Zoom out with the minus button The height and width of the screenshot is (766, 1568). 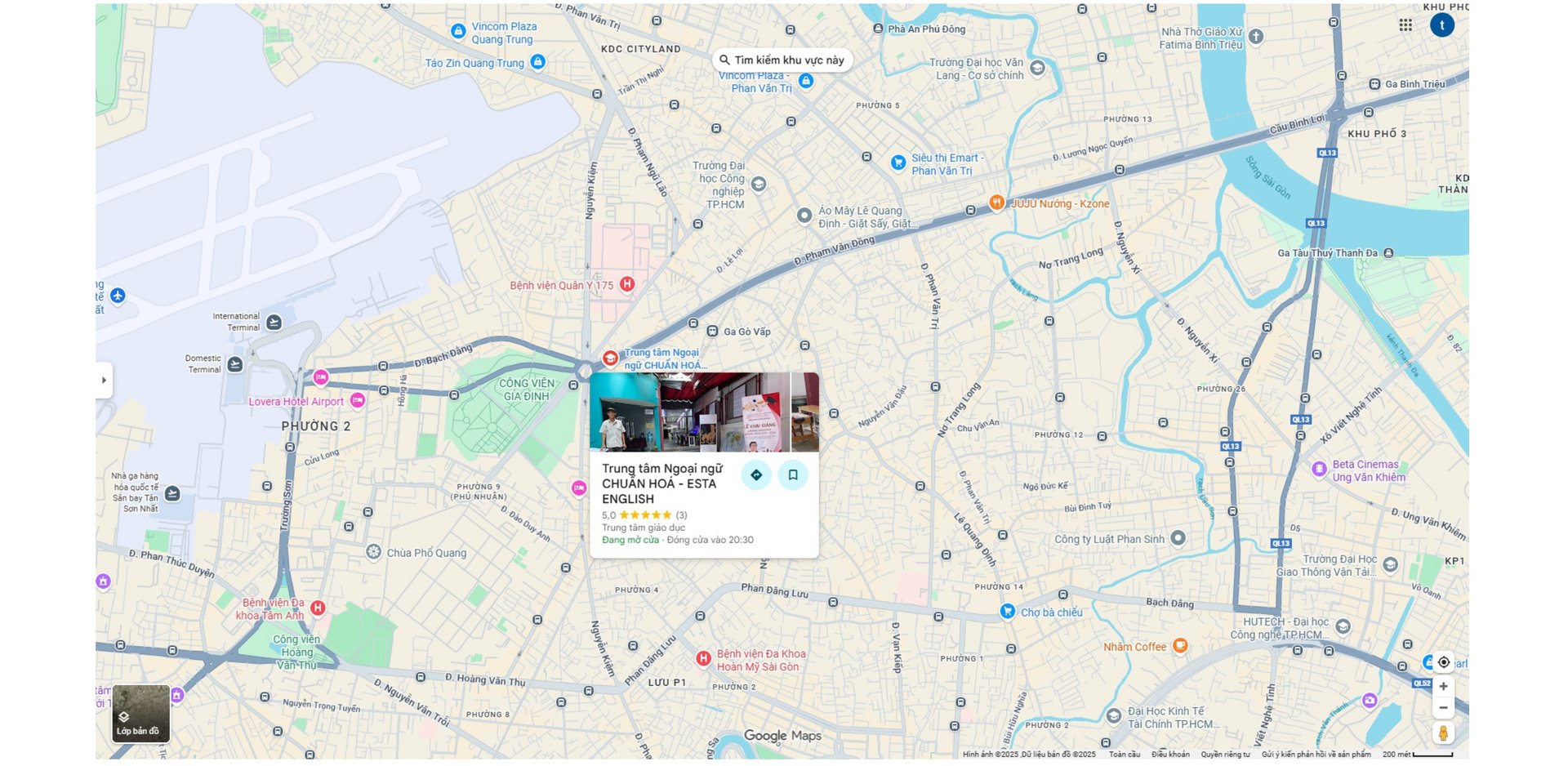[x=1443, y=707]
